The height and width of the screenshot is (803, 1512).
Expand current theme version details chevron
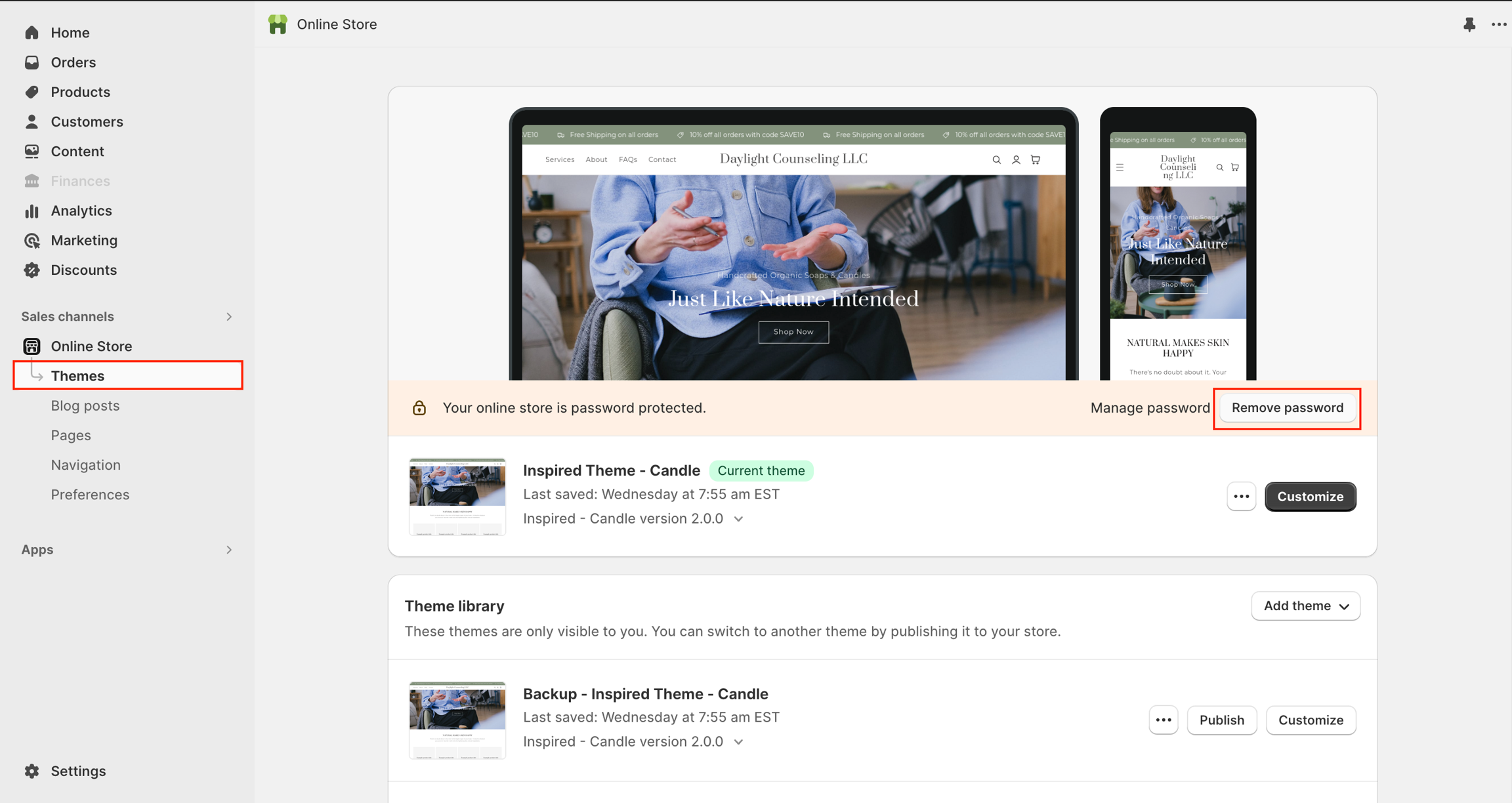coord(739,519)
